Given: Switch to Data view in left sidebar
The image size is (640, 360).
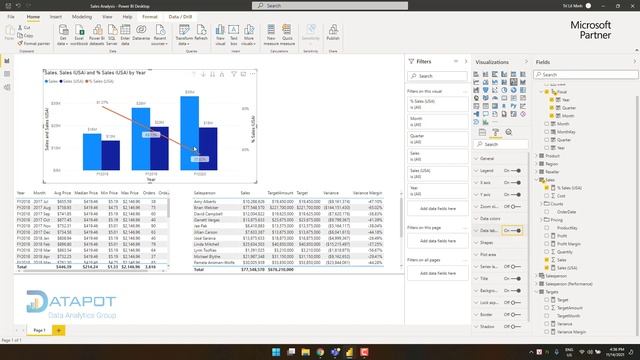Looking at the screenshot, I should tap(7, 74).
